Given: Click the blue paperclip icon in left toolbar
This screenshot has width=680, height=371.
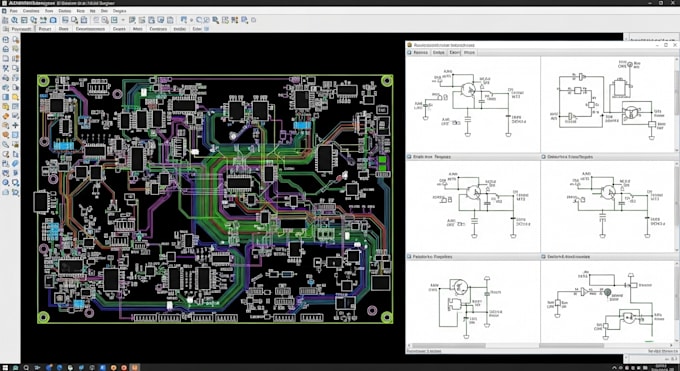Looking at the screenshot, I should click(16, 164).
